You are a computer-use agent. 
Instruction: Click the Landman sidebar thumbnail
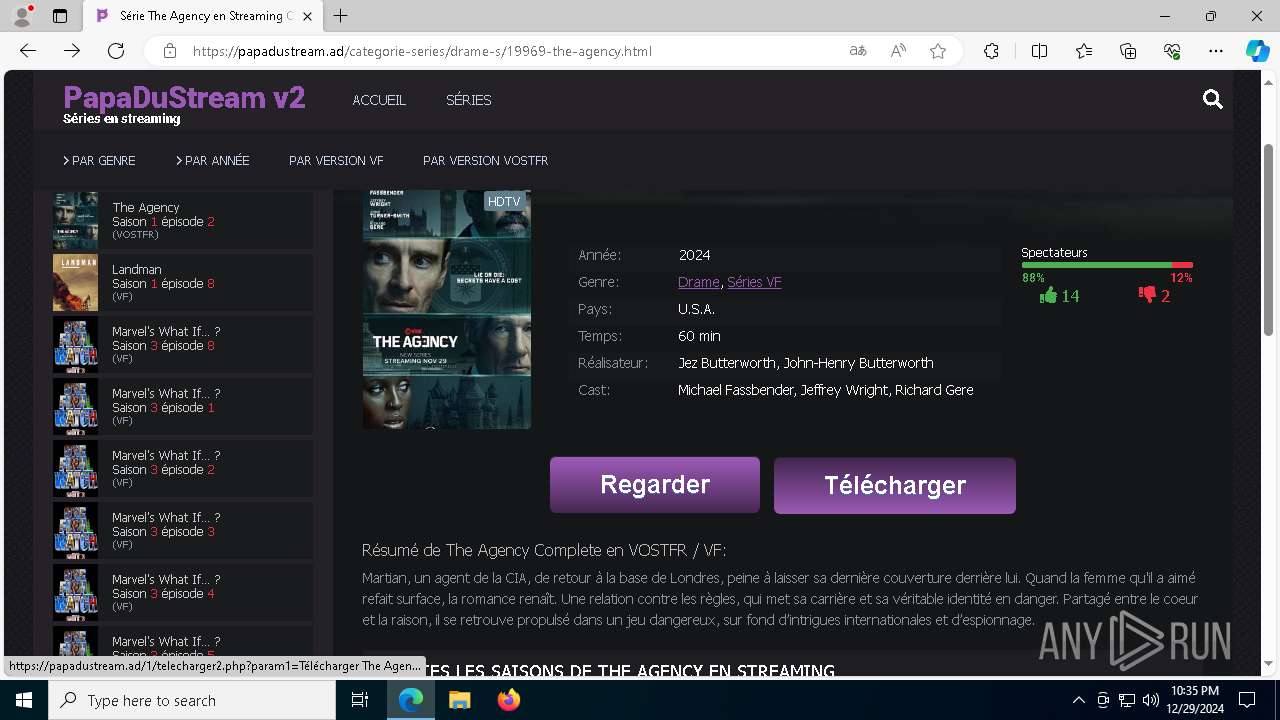pyautogui.click(x=75, y=283)
